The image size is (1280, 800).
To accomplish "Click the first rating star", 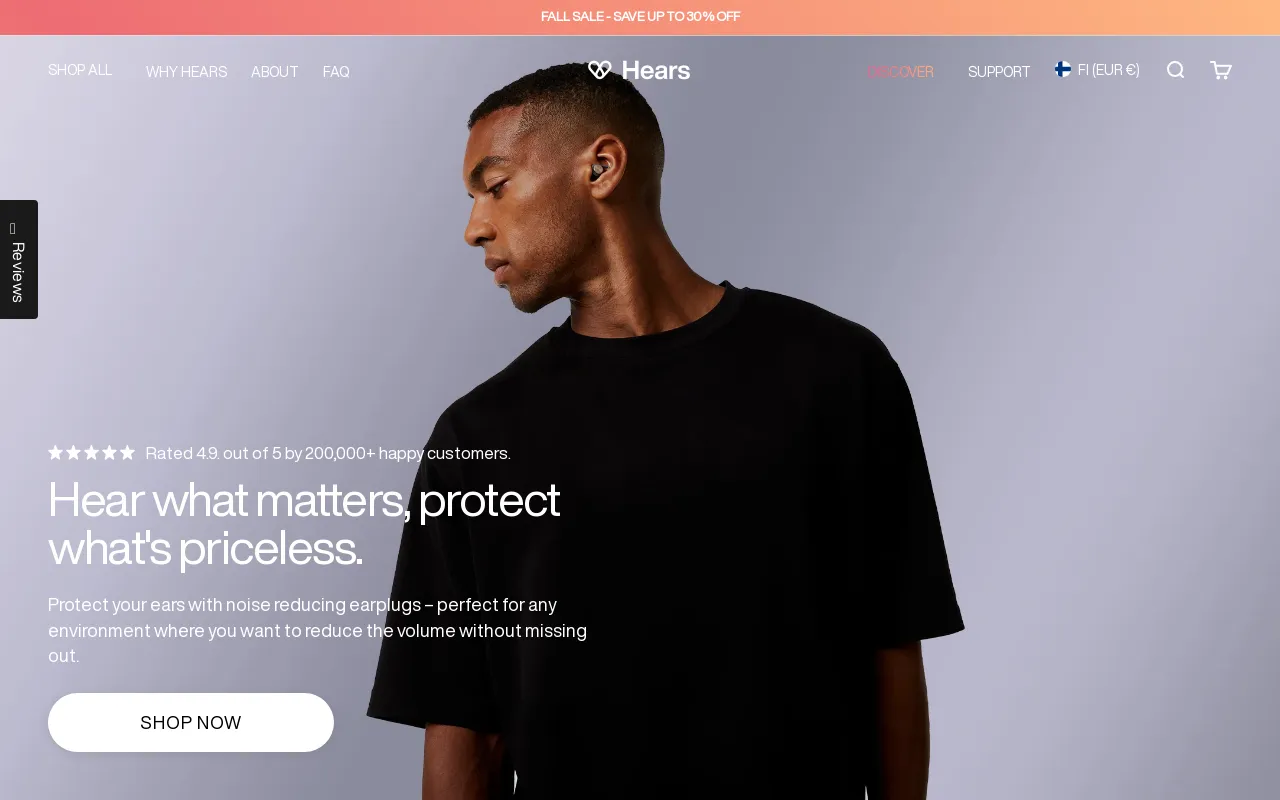I will 56,452.
